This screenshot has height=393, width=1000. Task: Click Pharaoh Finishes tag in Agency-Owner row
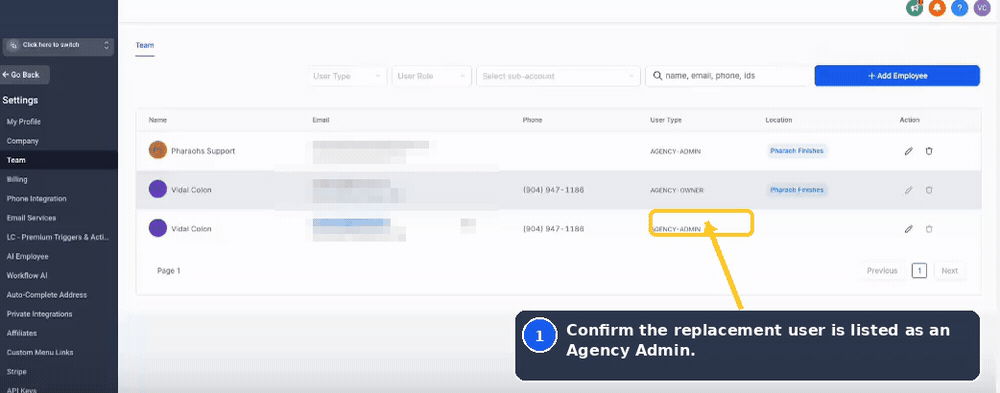tap(797, 190)
